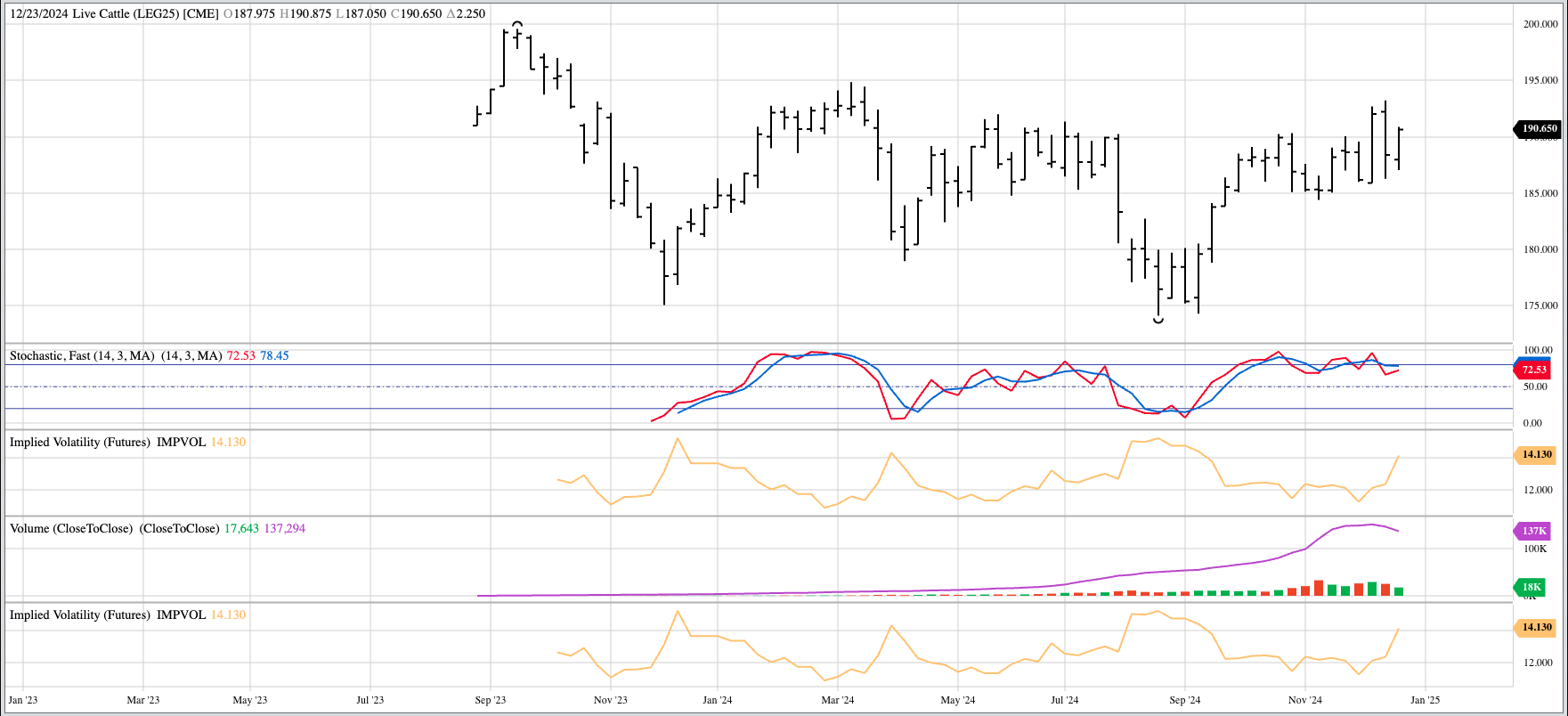Click the red 72.53 stochastic axis tag
The width and height of the screenshot is (1568, 716).
pyautogui.click(x=1533, y=369)
